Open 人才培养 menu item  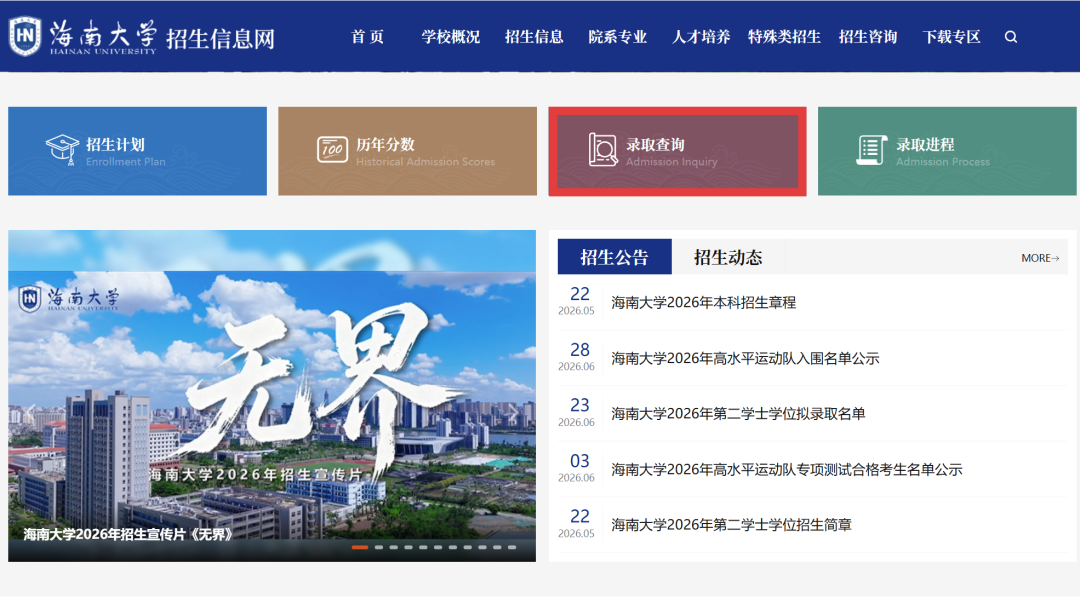(x=700, y=37)
